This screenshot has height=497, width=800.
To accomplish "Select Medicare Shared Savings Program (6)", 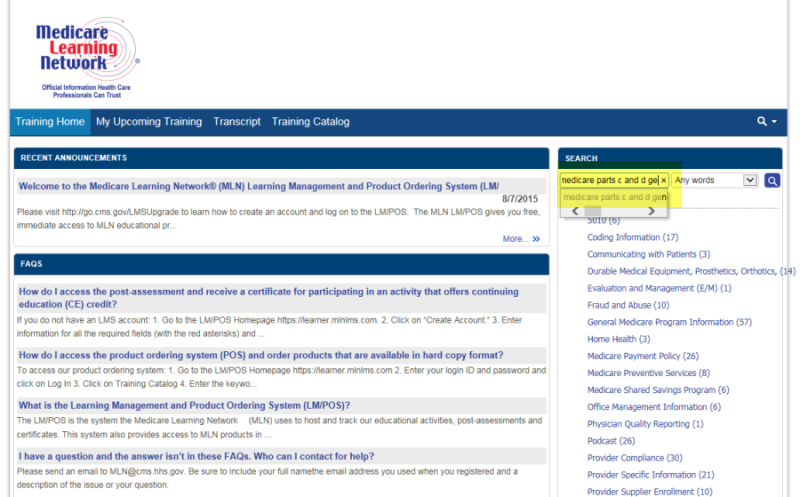I will pyautogui.click(x=658, y=390).
